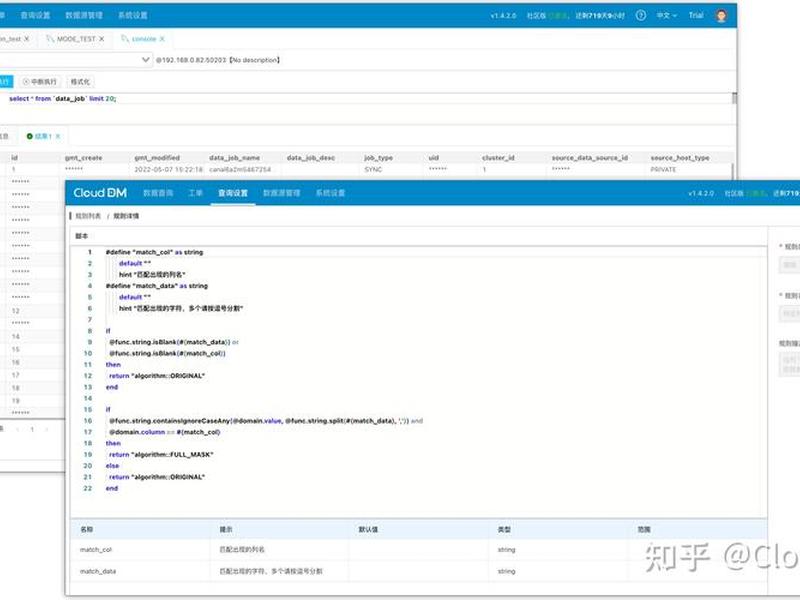Screen dimensions: 800x600
Task: Click the Cloud DM logo in the front window
Action: point(100,193)
